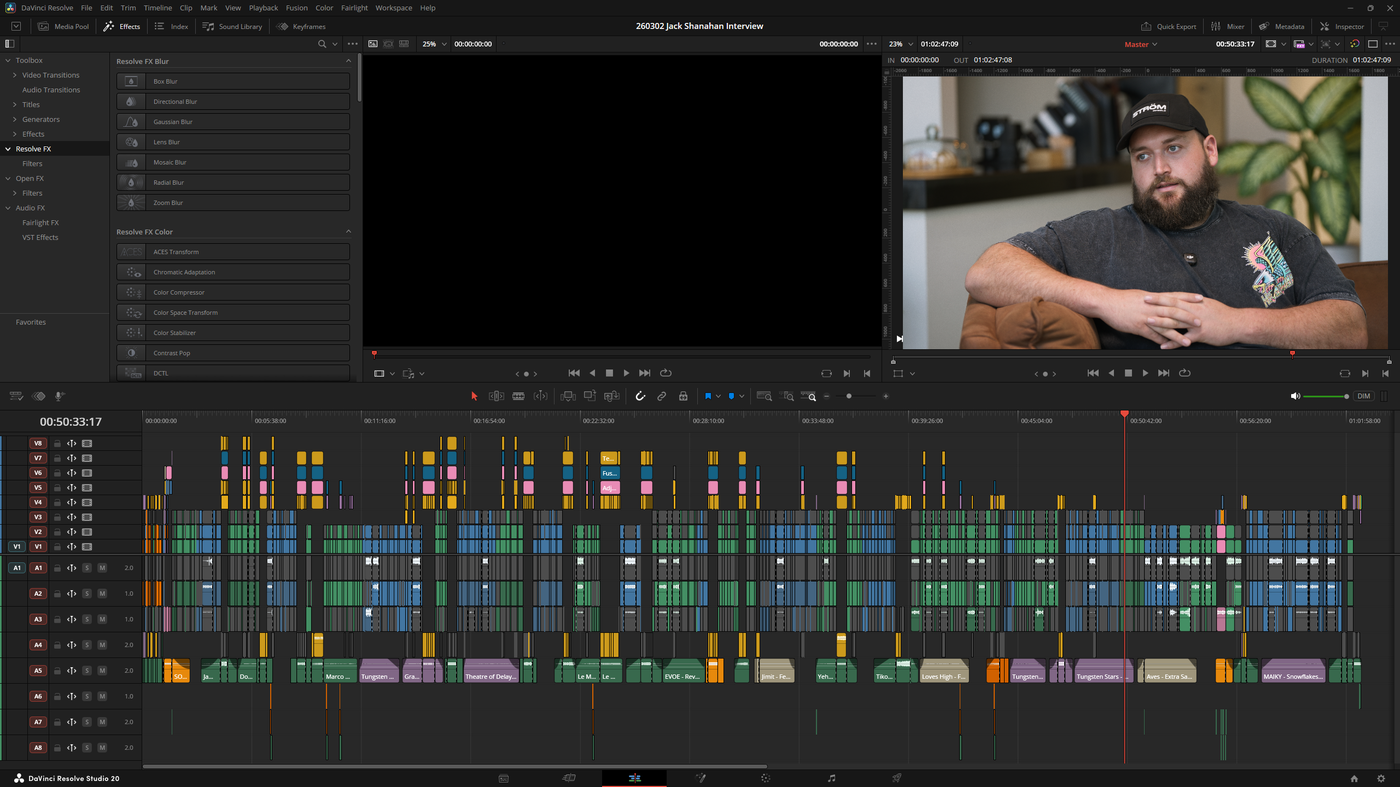Toggle Linked Selection in the timeline toolbar
The image size is (1400, 787).
(x=661, y=395)
